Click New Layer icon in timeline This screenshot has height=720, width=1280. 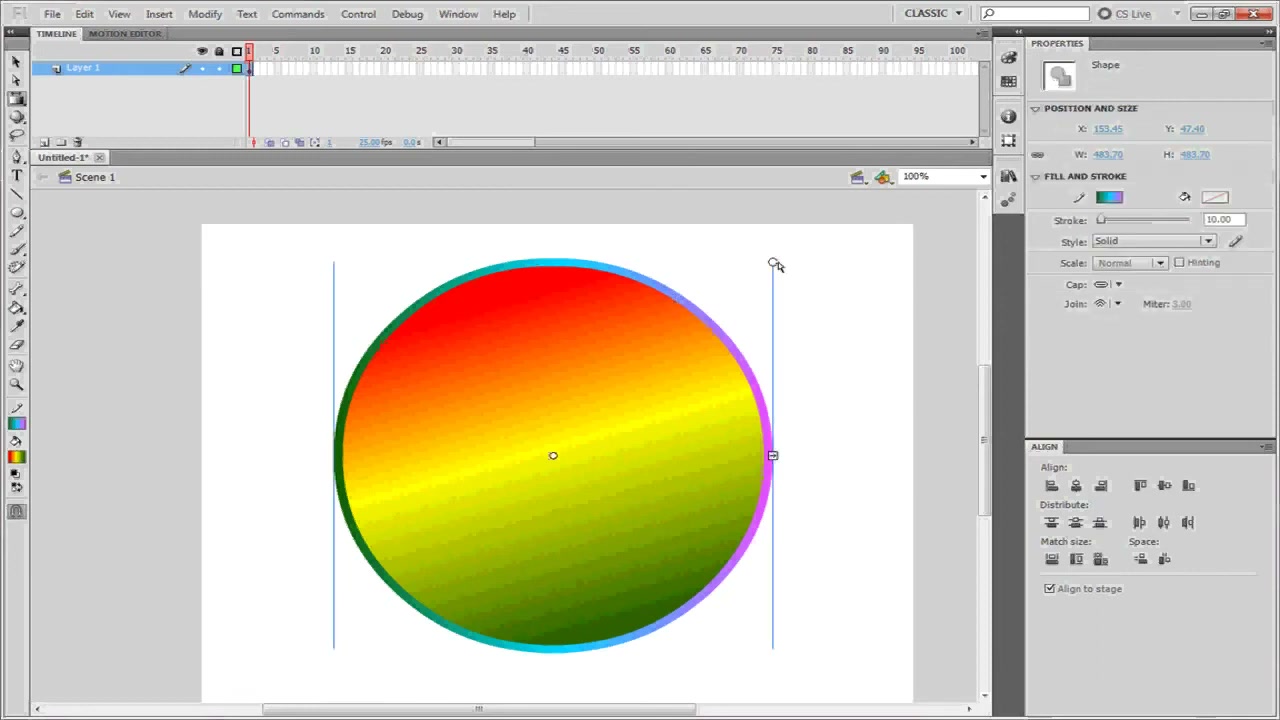coord(44,142)
